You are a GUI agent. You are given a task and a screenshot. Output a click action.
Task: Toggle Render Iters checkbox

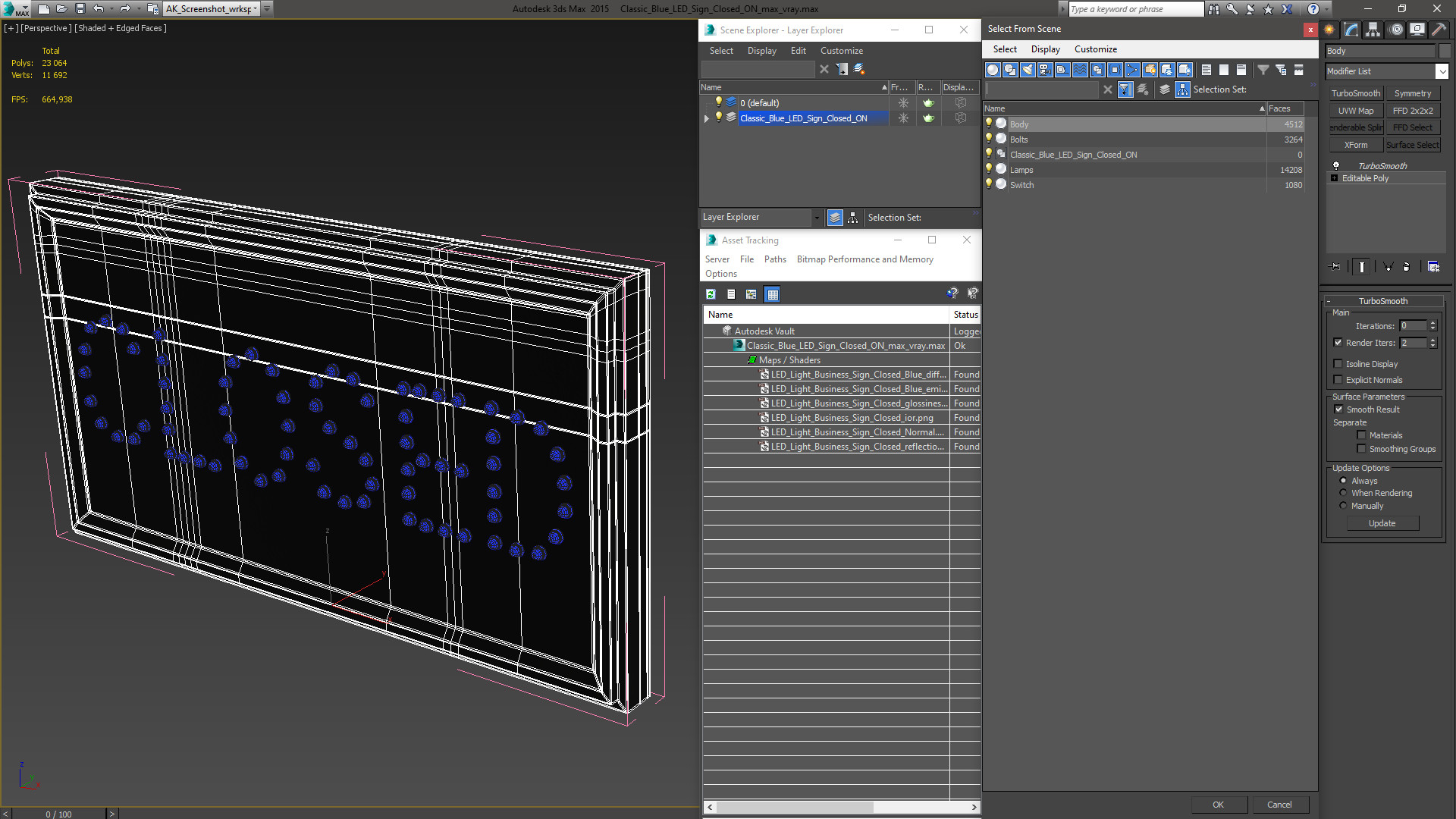[1338, 343]
